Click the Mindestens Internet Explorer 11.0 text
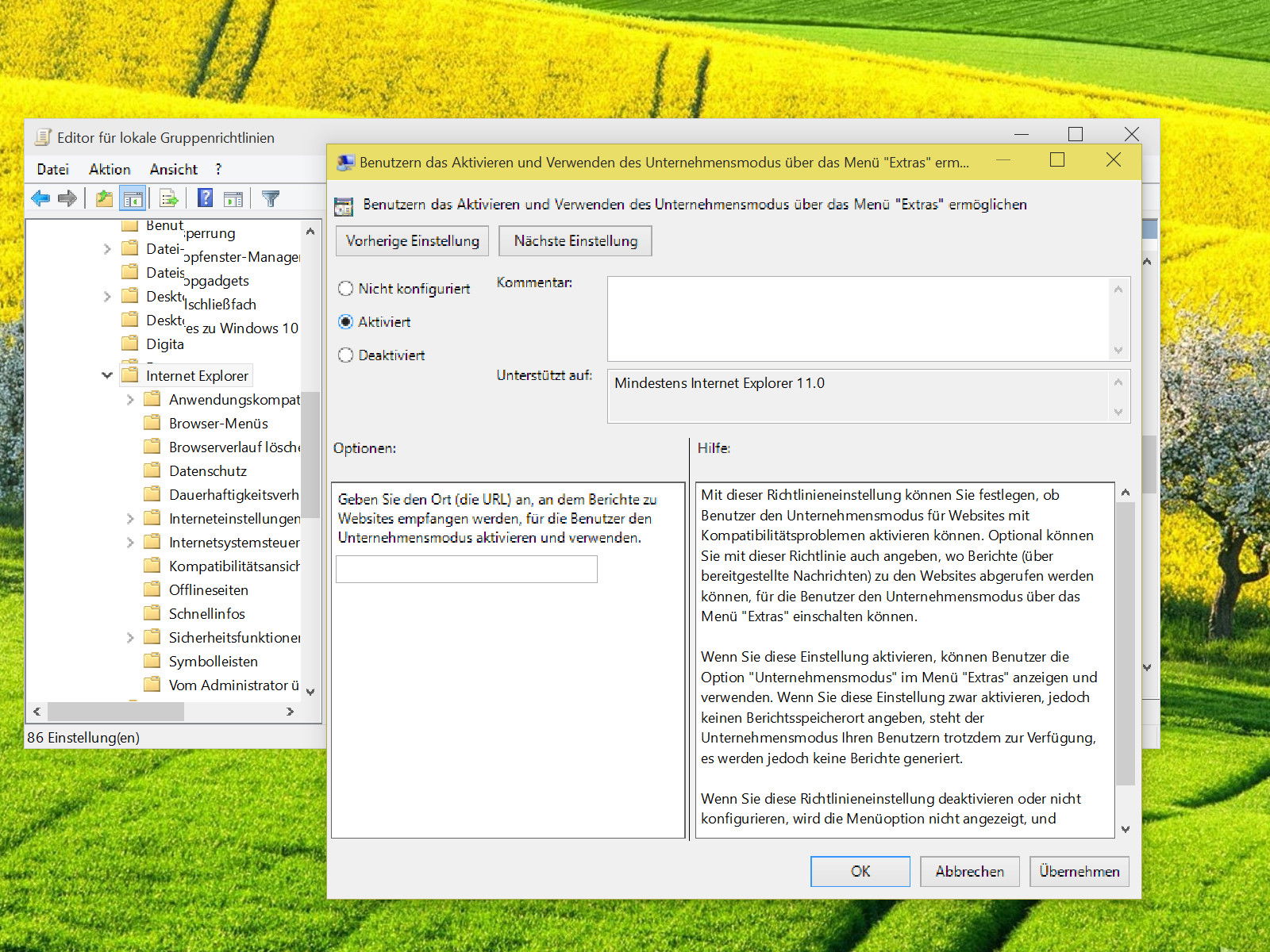This screenshot has height=952, width=1270. [x=719, y=383]
